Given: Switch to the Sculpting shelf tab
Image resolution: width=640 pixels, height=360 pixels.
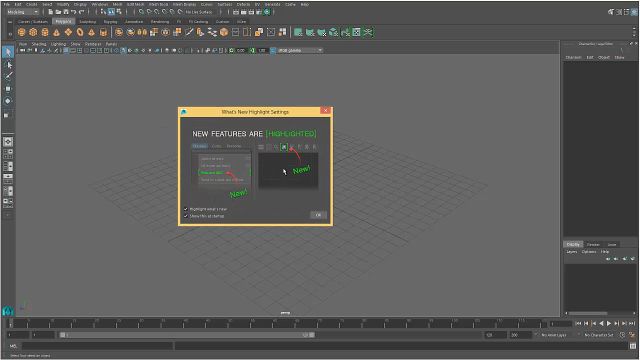Looking at the screenshot, I should (x=87, y=21).
